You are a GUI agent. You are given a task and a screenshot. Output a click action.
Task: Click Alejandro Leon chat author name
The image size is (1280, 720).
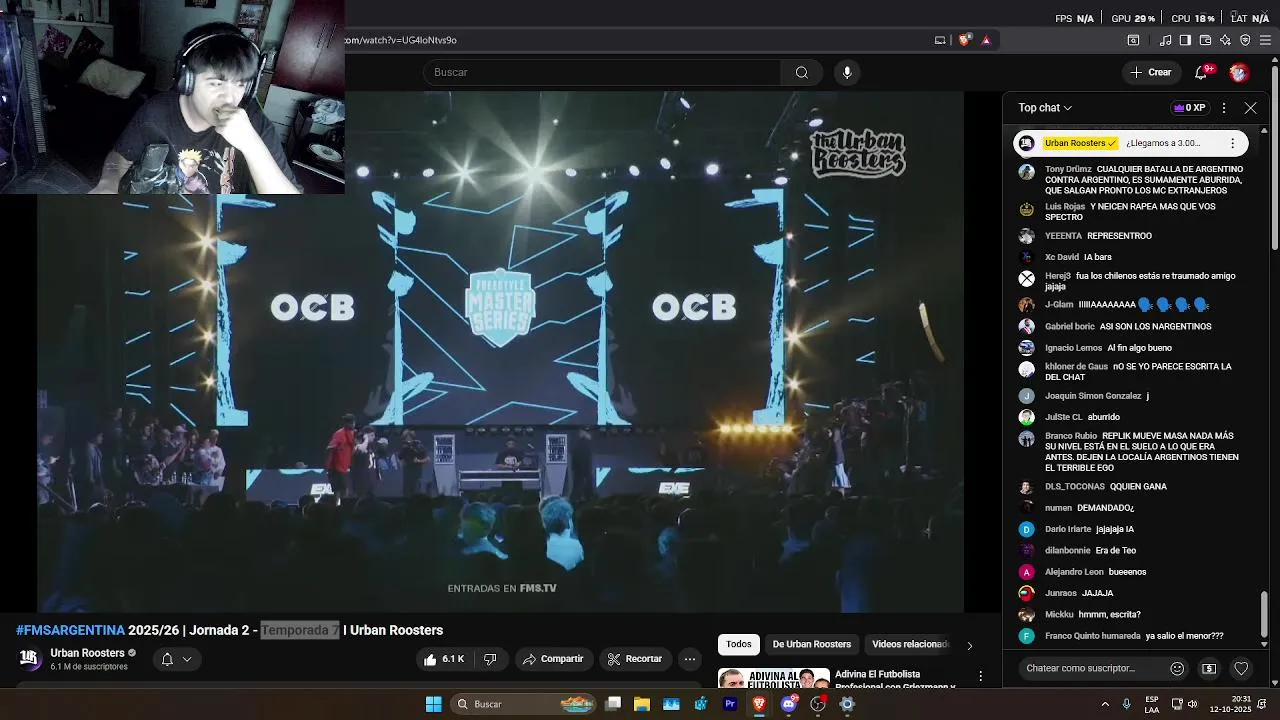point(1074,572)
